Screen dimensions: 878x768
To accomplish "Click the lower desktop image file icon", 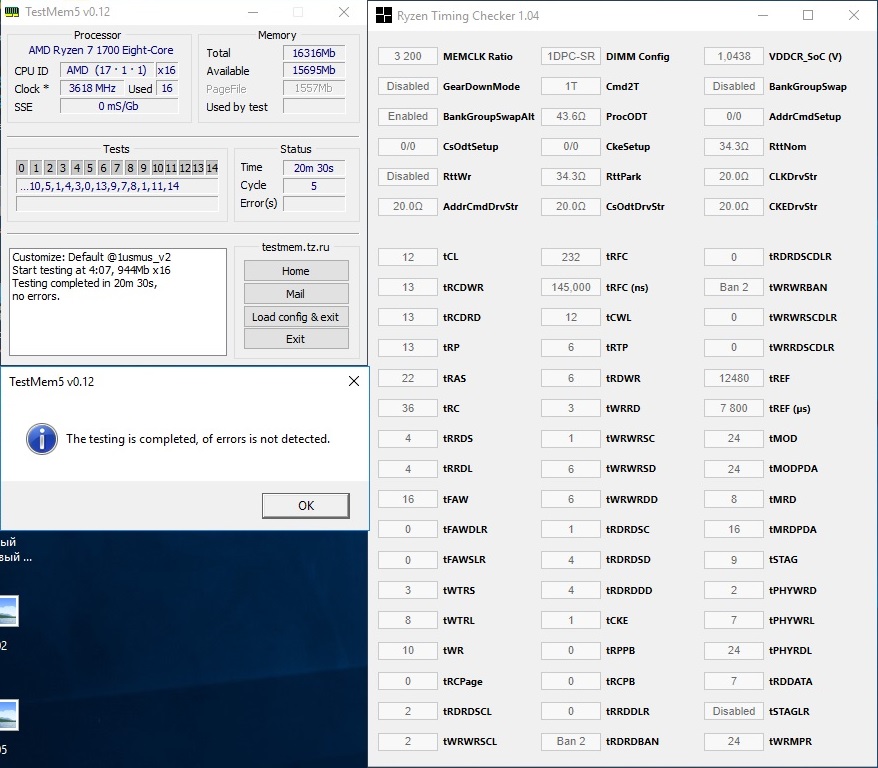I will tap(9, 715).
